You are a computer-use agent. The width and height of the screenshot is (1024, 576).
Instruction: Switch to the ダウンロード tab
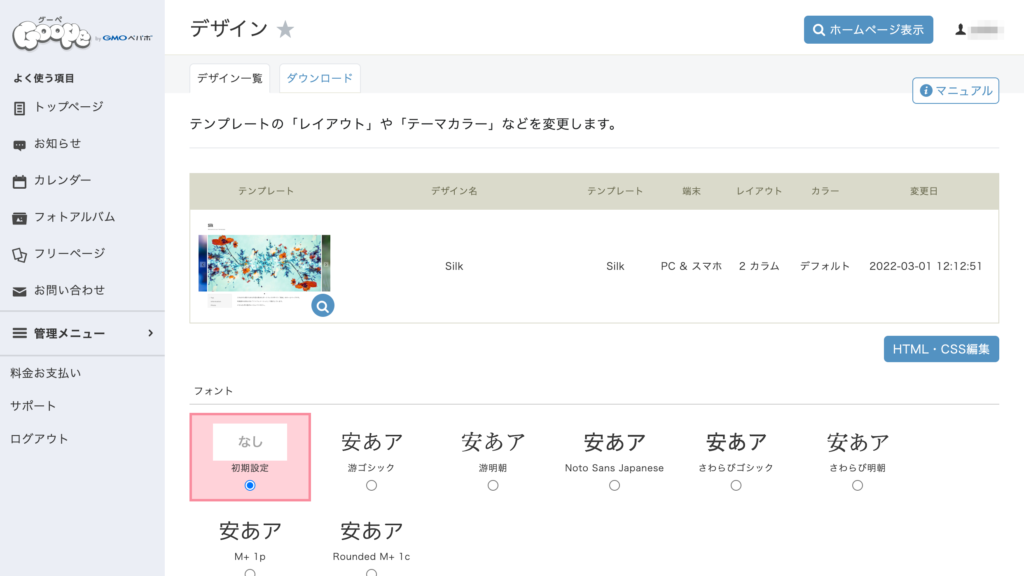[x=319, y=78]
